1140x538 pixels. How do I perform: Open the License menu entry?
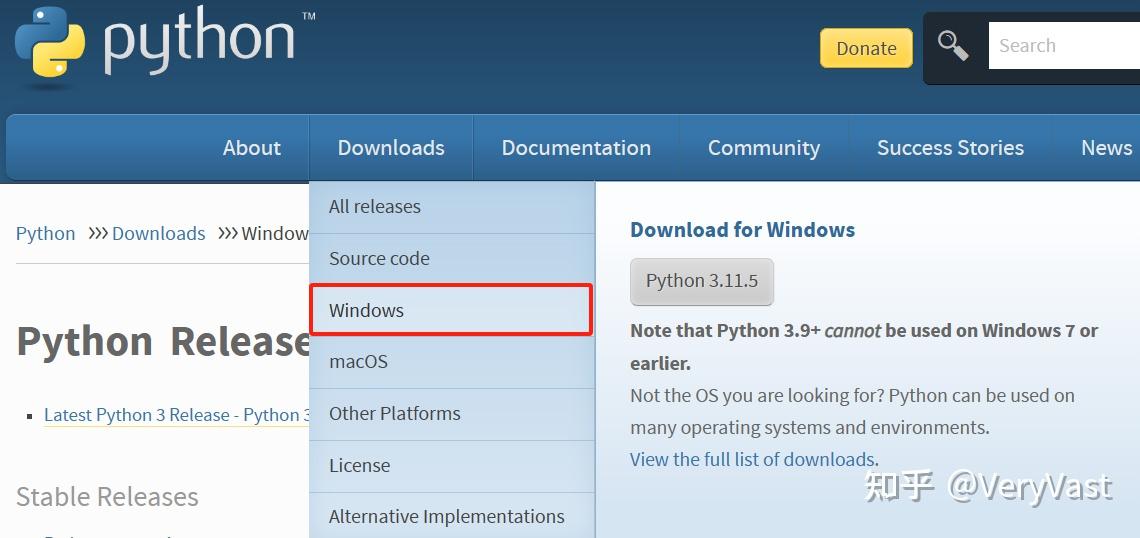pos(359,466)
